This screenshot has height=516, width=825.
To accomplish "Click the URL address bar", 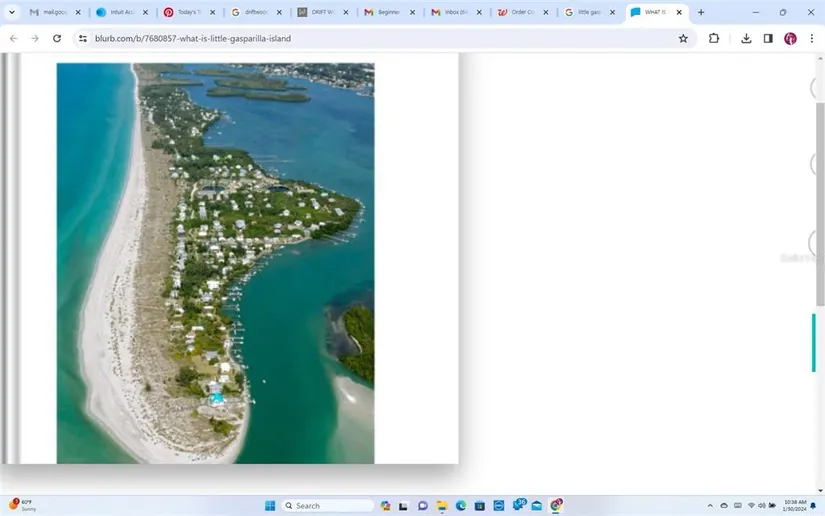I will (x=380, y=38).
